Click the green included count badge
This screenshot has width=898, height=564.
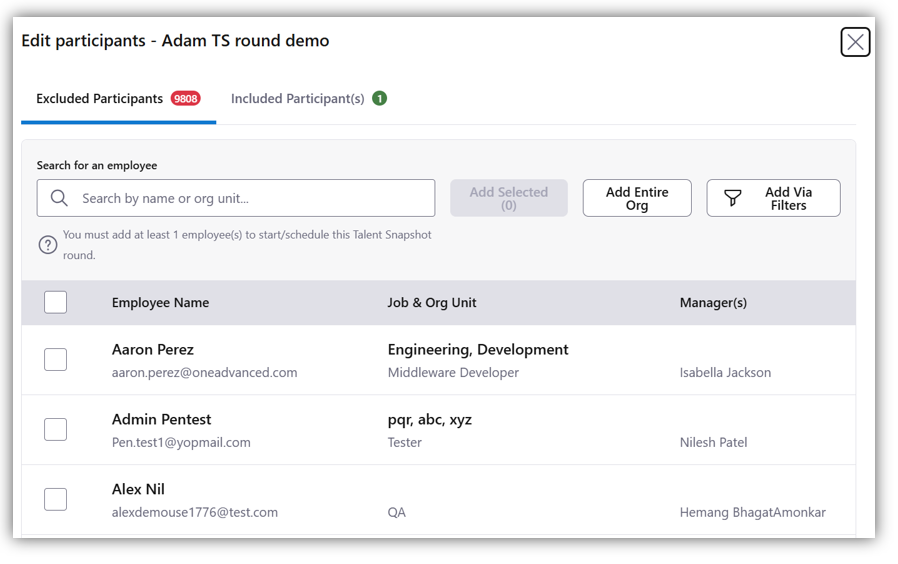(379, 98)
